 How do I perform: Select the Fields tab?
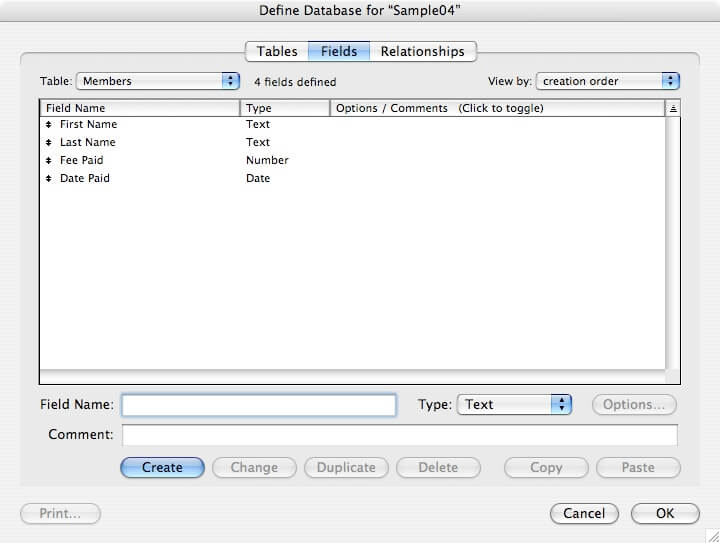click(x=339, y=51)
